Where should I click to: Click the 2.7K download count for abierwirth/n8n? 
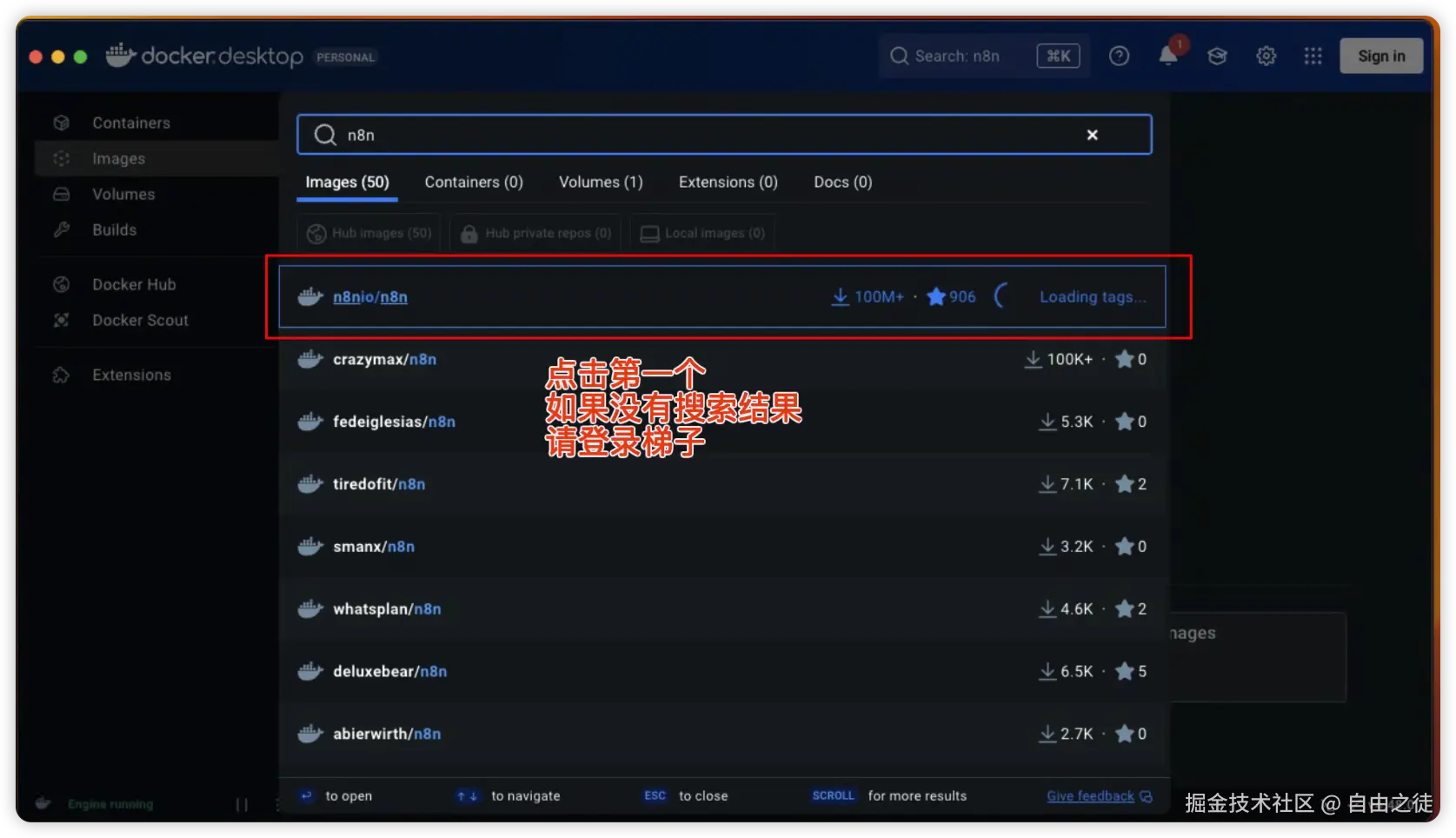tap(1076, 734)
